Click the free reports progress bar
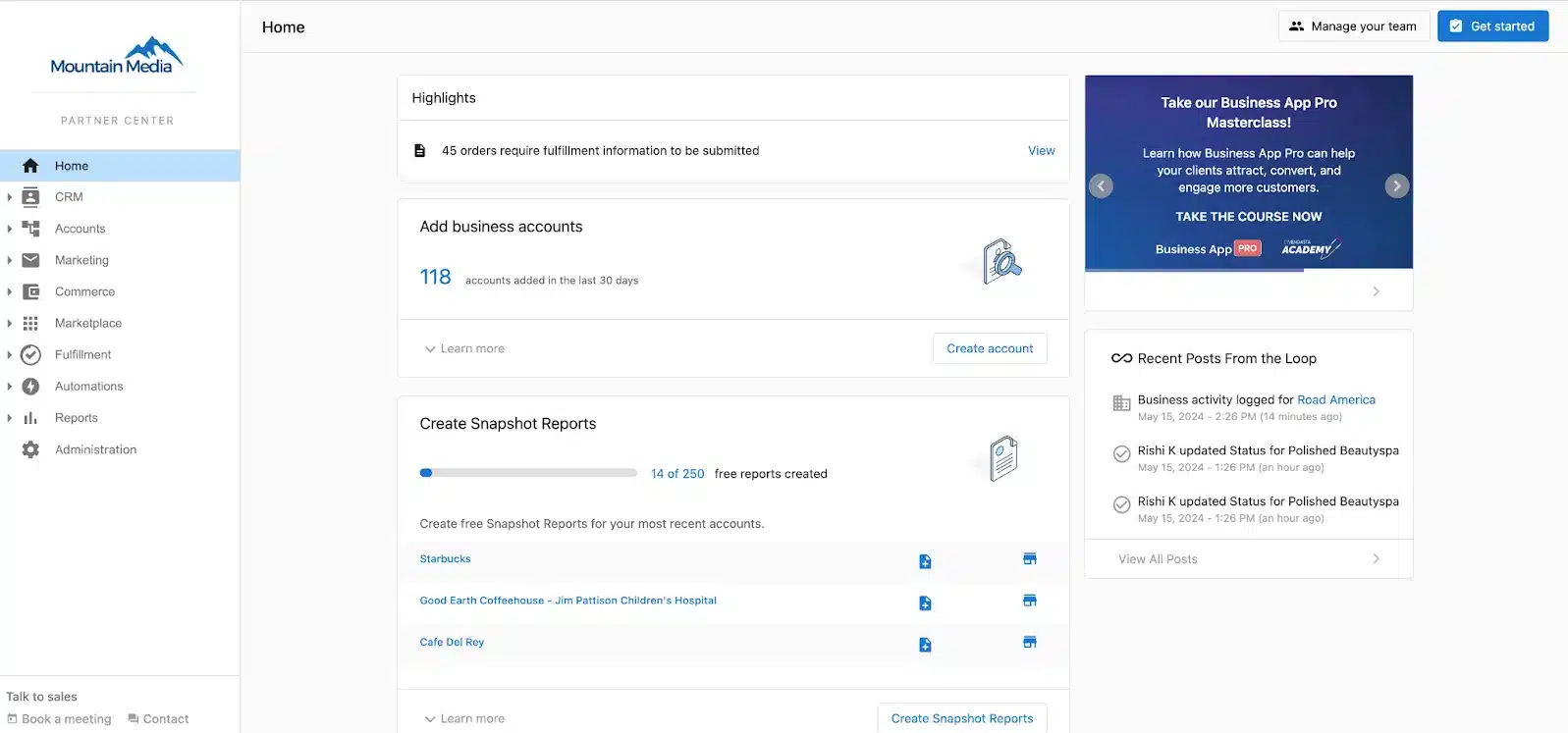 [528, 473]
